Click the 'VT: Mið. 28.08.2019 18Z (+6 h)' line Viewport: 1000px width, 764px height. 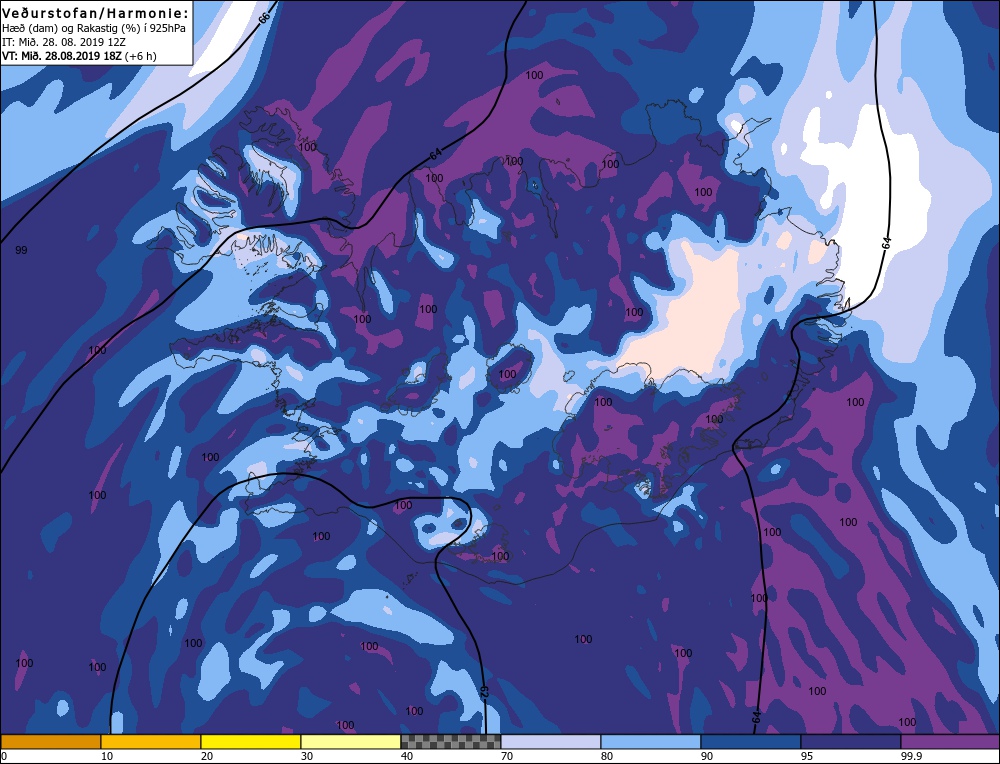79,56
